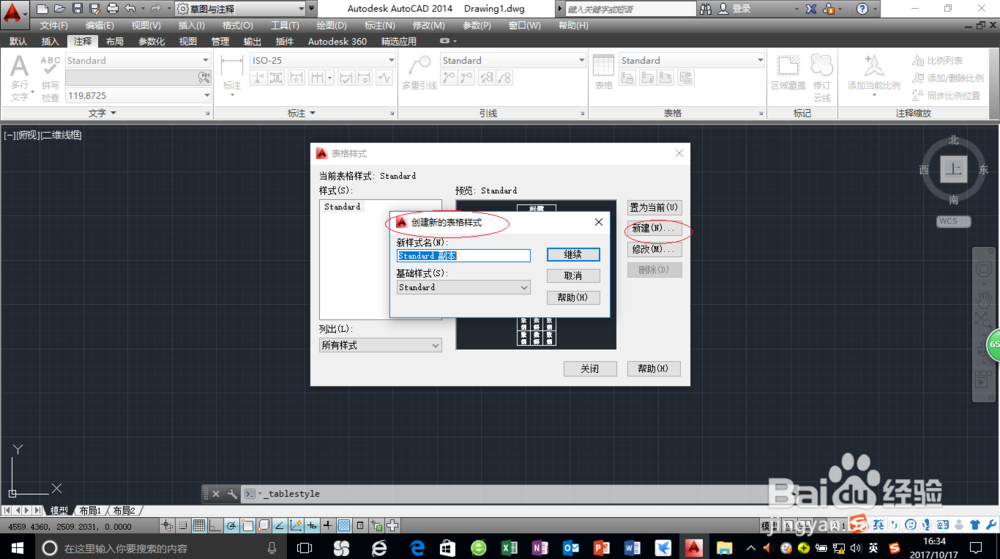Click the keyword search box in title bar
1000x559 pixels.
(630, 9)
